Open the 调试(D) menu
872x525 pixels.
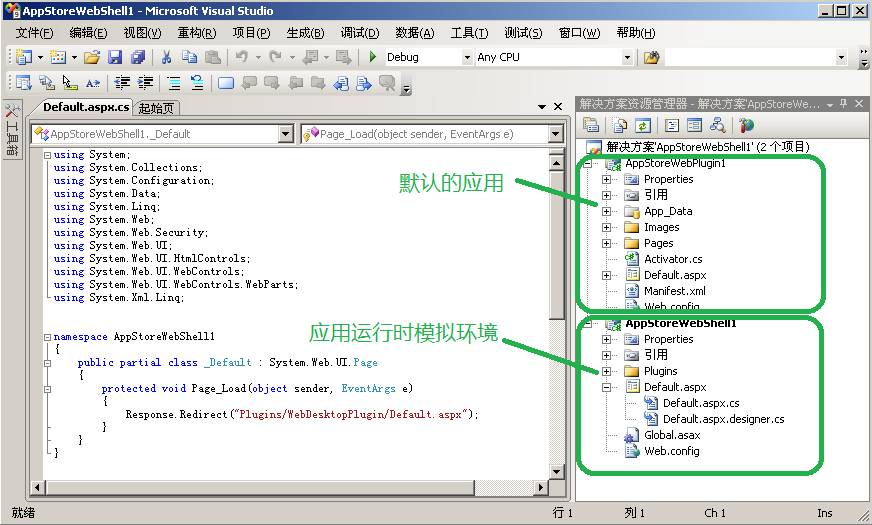pyautogui.click(x=360, y=33)
